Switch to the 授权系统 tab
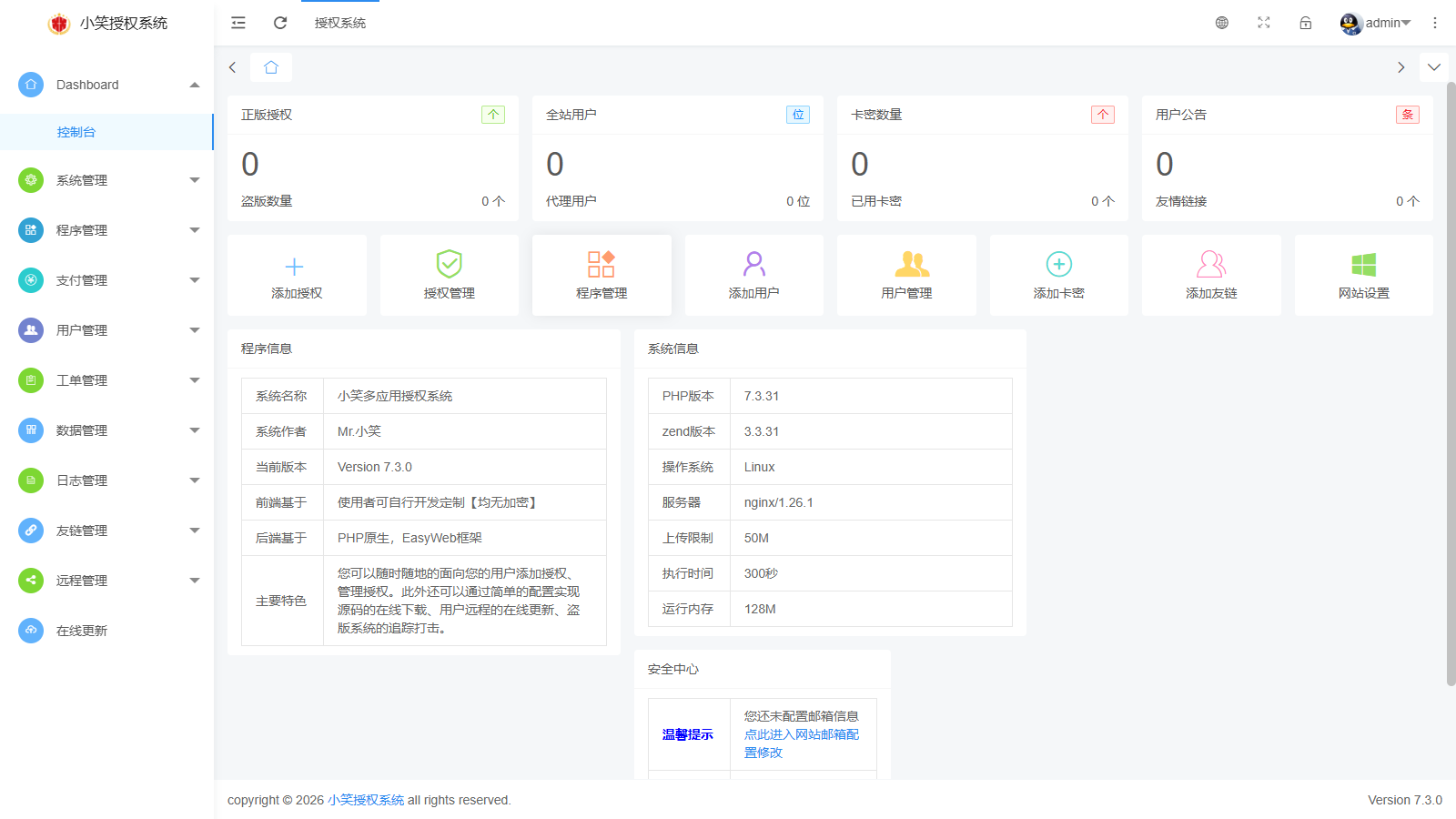 pos(340,23)
